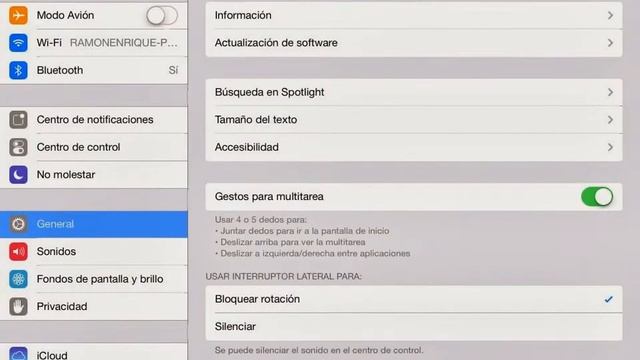Open the Información page

click(414, 16)
